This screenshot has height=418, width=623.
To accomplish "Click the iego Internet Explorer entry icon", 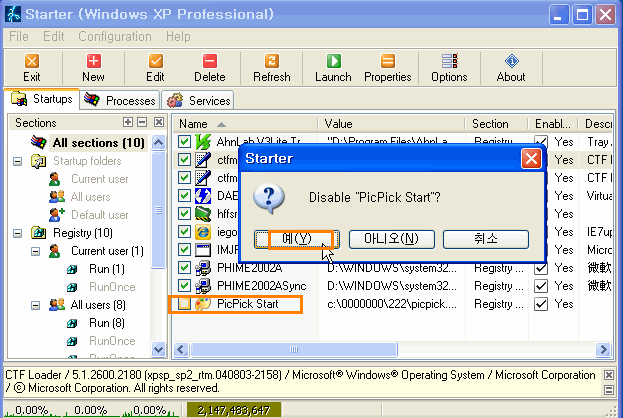I will (x=203, y=232).
